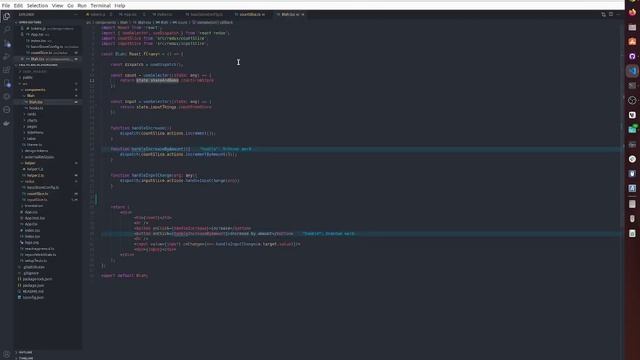Expand the public folder
Screen dimensions: 640x360
(x=27, y=77)
